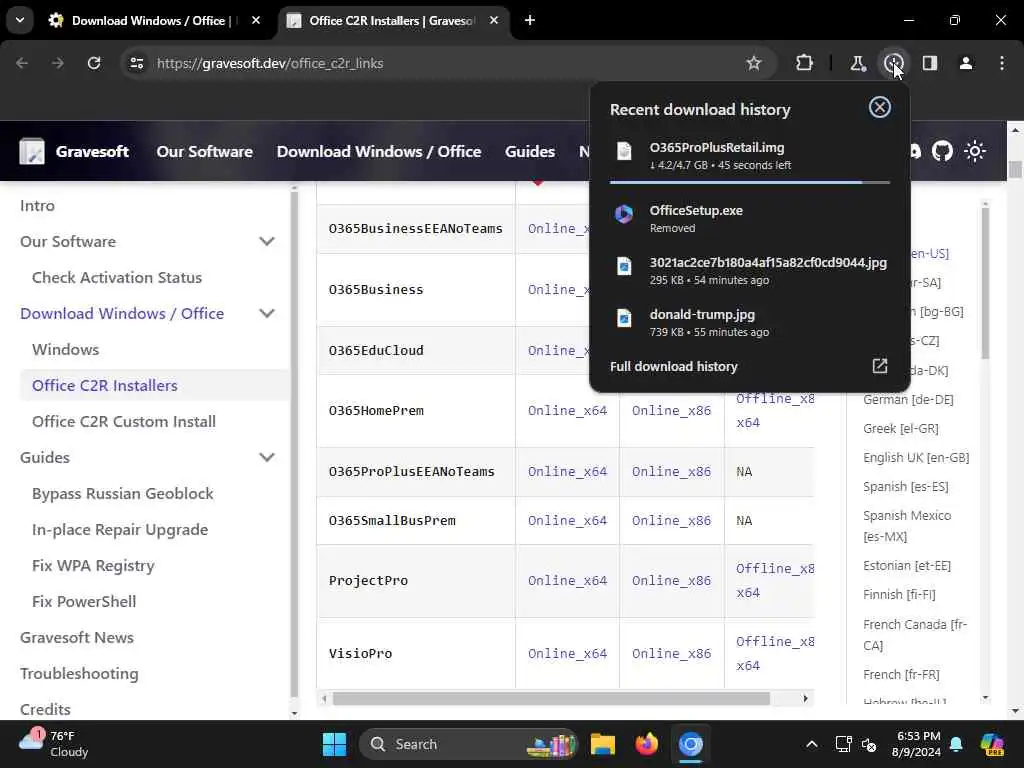The width and height of the screenshot is (1024, 768).
Task: Click Online_x64 link for VisioPro
Action: [x=567, y=653]
